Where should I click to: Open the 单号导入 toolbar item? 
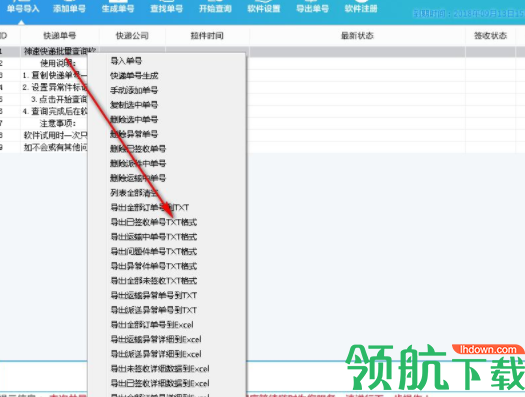tap(23, 8)
